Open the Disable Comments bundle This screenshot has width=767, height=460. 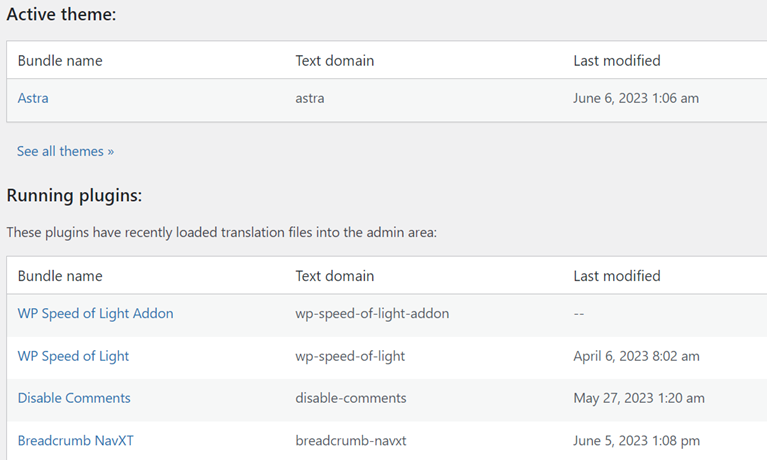pos(74,398)
